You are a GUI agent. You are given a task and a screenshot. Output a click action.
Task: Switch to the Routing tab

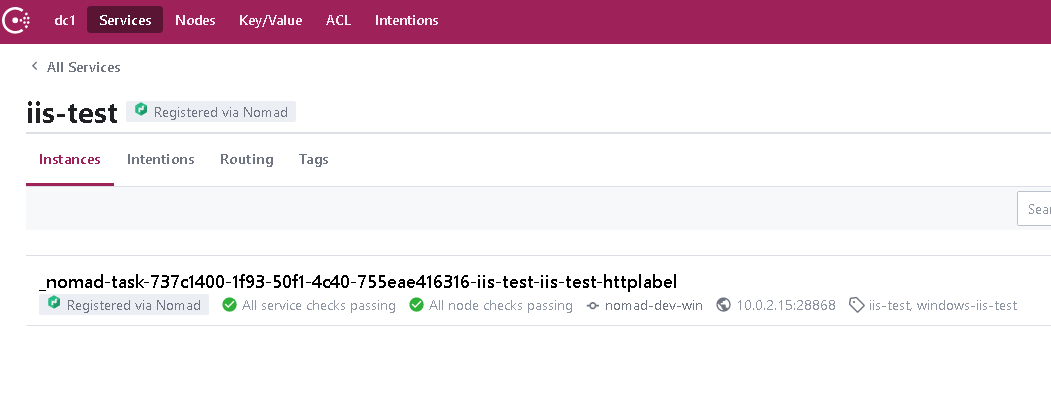[x=246, y=159]
